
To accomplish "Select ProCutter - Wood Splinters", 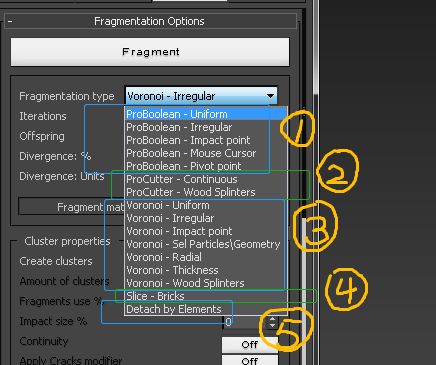I will pos(206,192).
